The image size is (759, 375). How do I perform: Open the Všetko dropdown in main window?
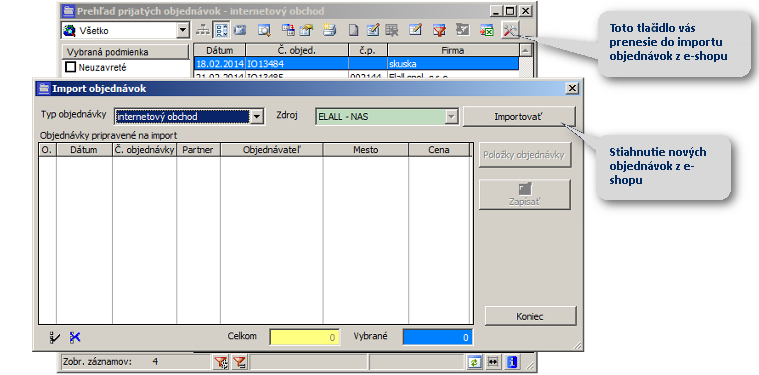click(x=182, y=30)
